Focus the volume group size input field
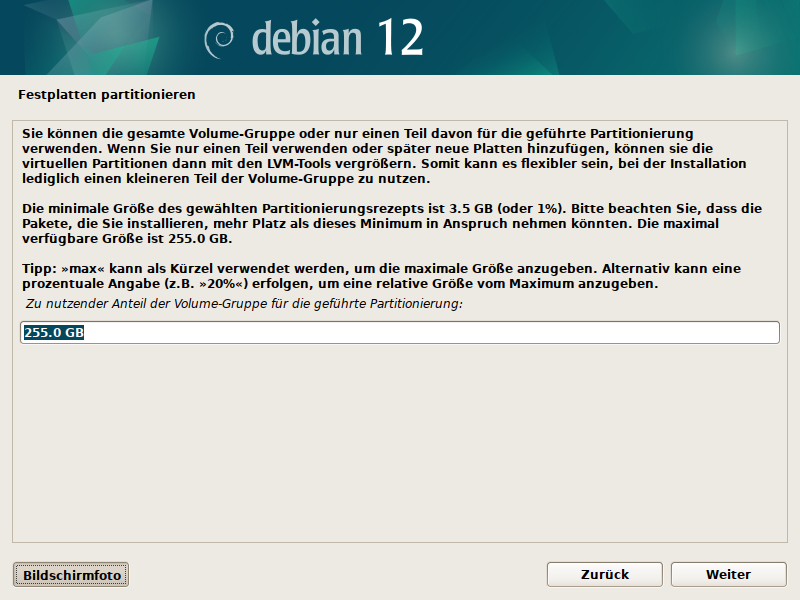 pyautogui.click(x=400, y=333)
